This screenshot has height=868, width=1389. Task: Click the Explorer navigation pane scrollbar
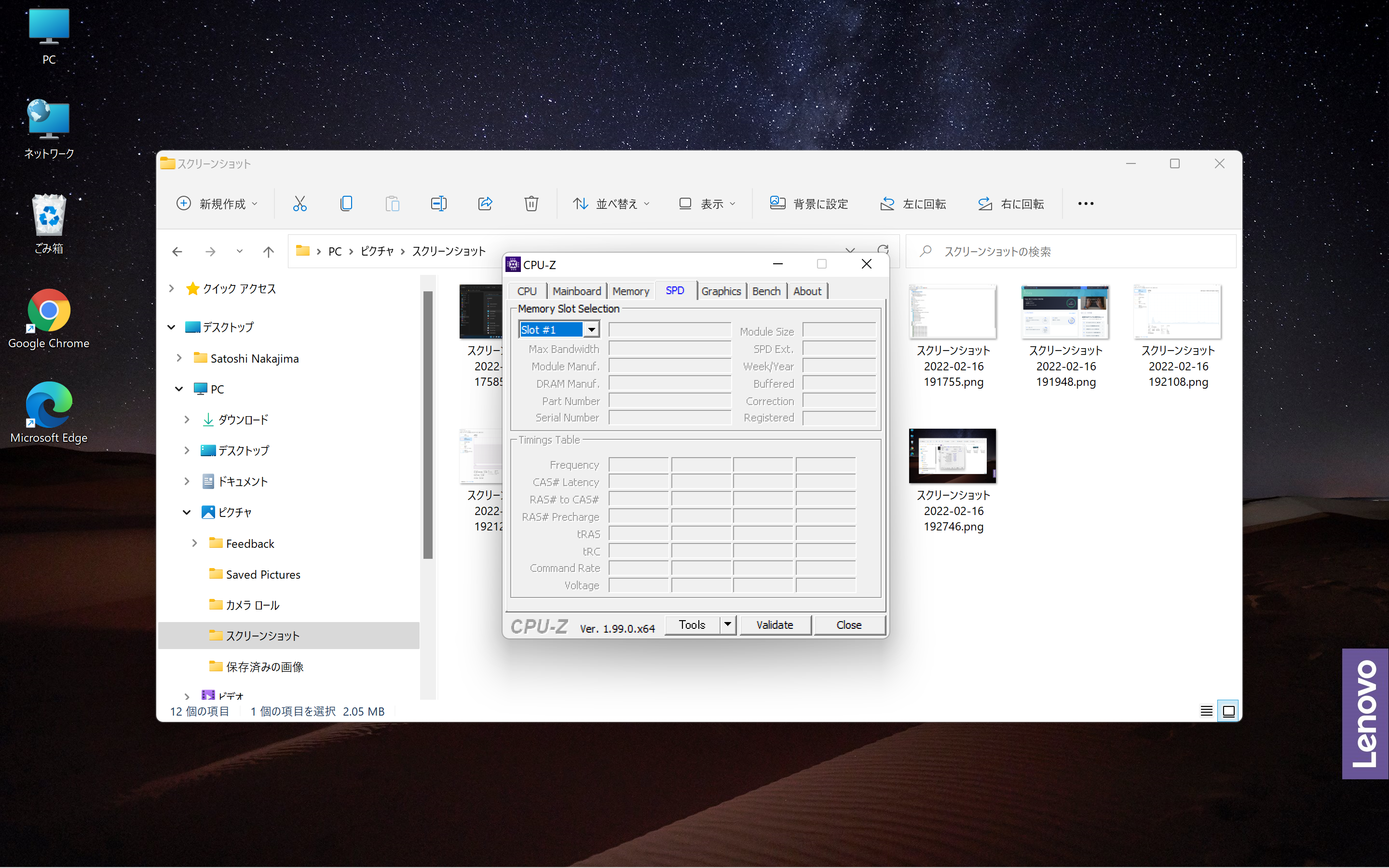pos(428,425)
